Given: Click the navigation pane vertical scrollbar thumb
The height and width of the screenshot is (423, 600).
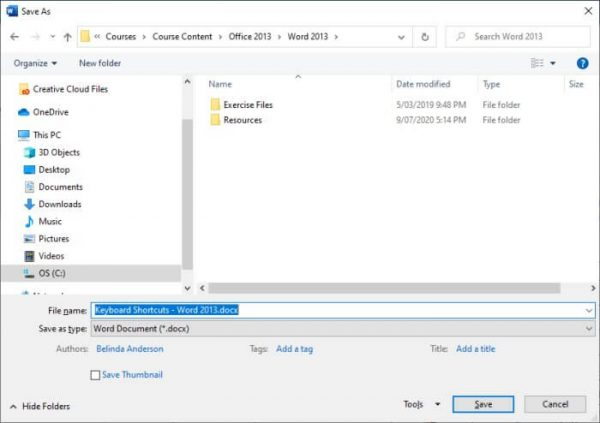Looking at the screenshot, I should pos(187,194).
